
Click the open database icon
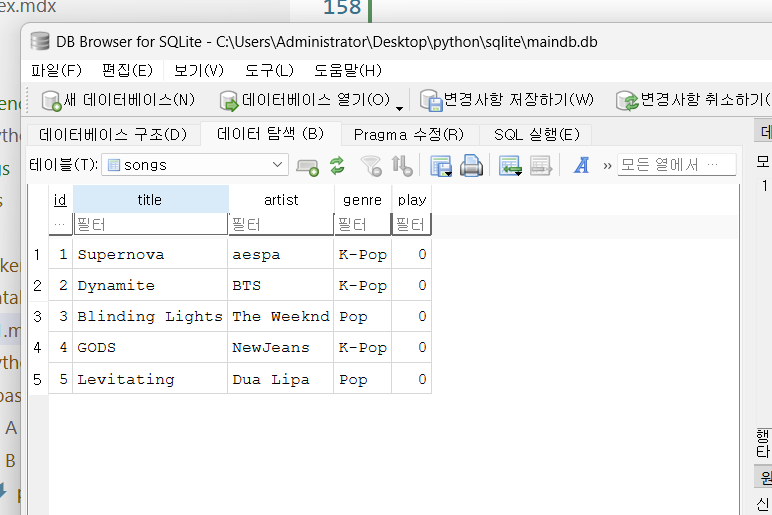coord(229,100)
